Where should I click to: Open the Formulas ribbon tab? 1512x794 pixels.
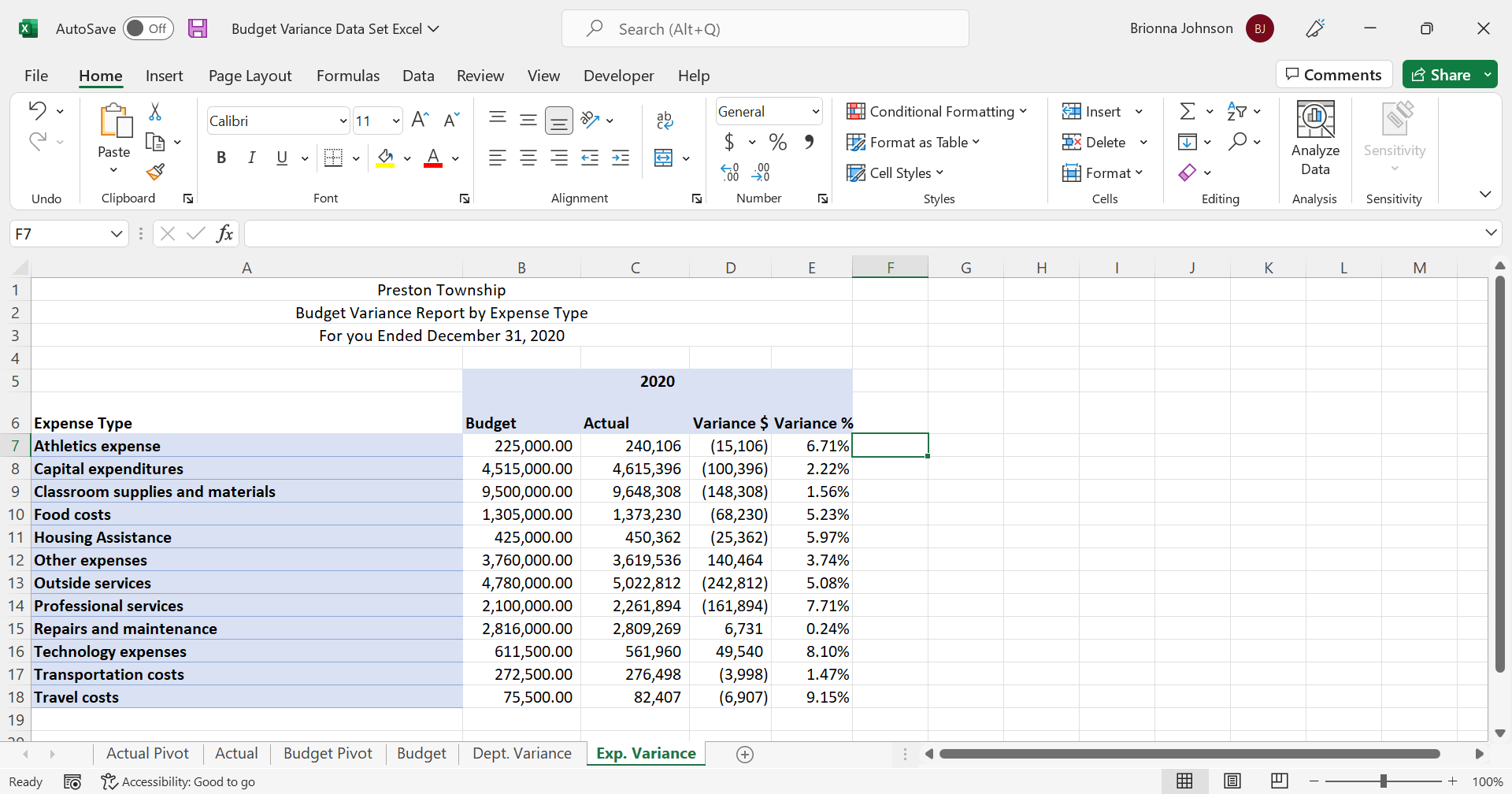pos(347,76)
